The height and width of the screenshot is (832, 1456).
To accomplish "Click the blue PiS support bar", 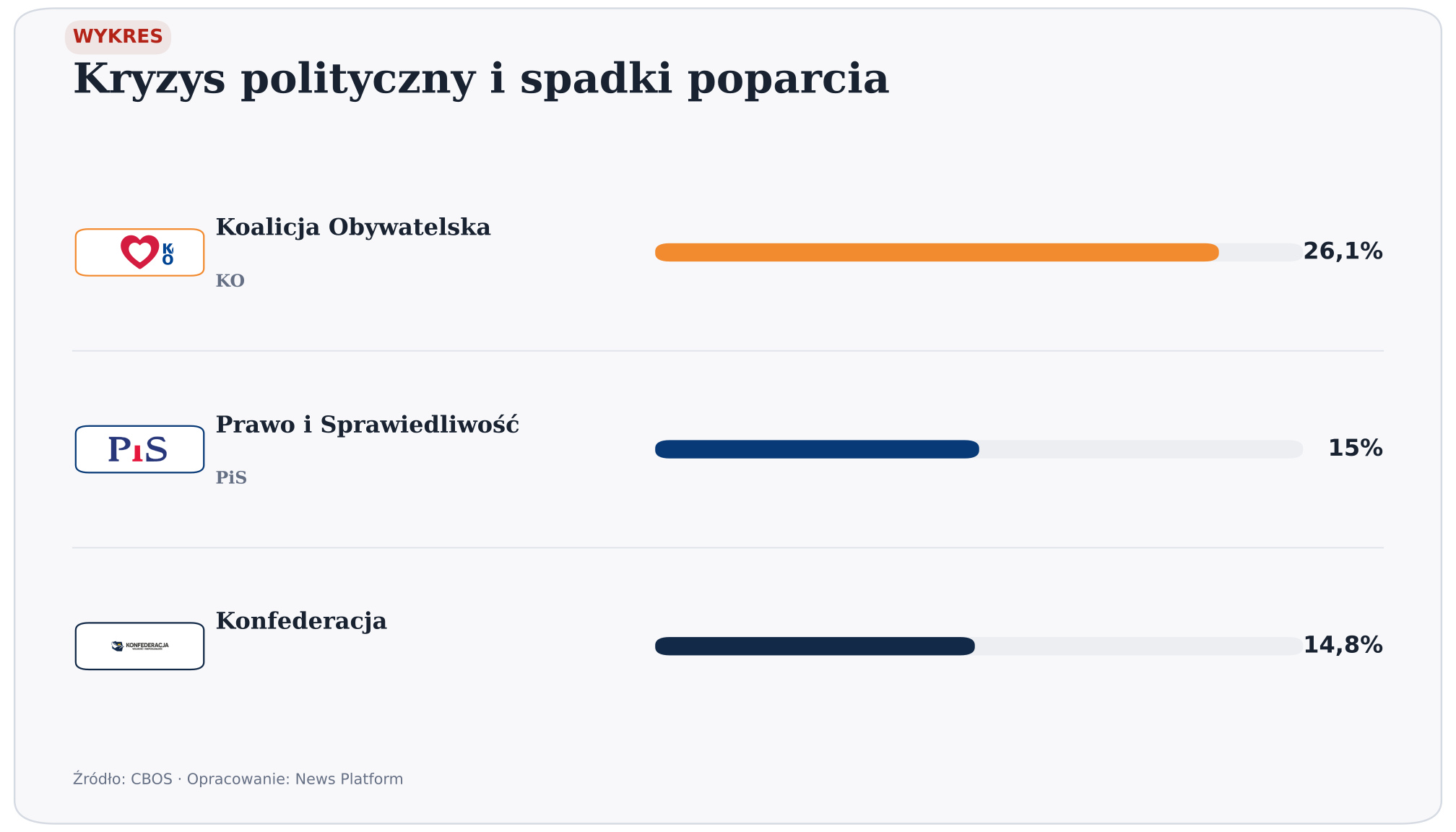I will [x=817, y=449].
